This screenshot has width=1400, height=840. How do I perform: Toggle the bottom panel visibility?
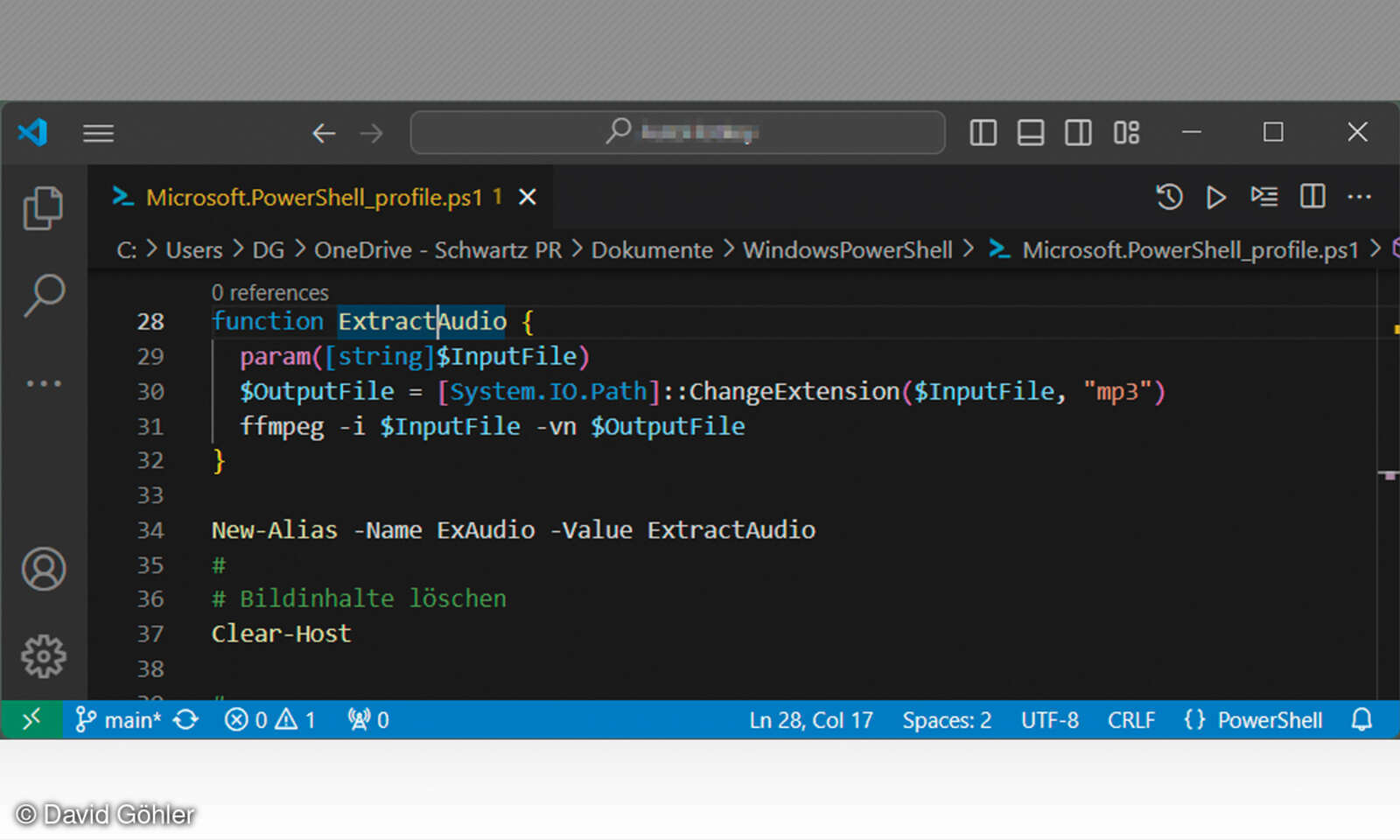tap(1031, 133)
